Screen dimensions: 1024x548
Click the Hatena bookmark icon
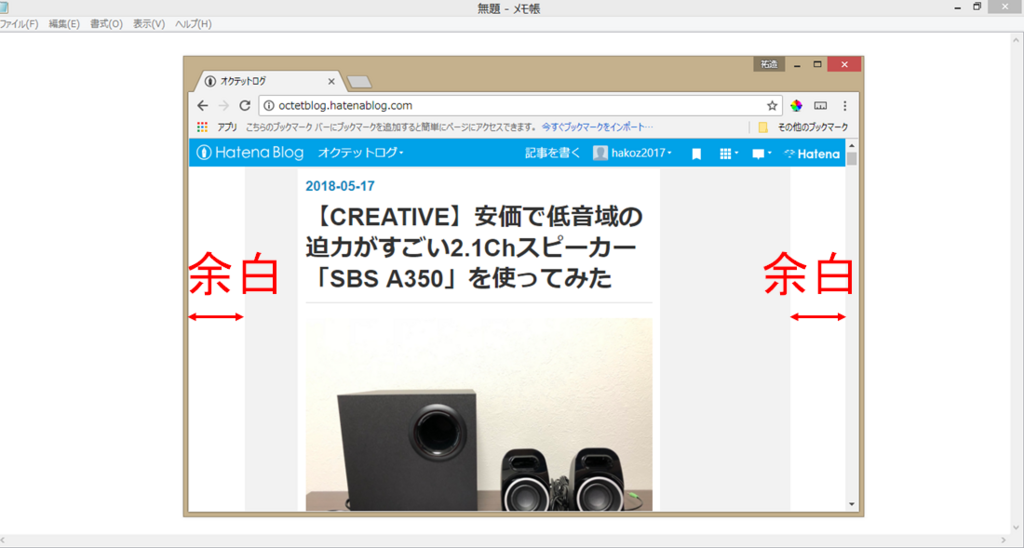tap(697, 154)
